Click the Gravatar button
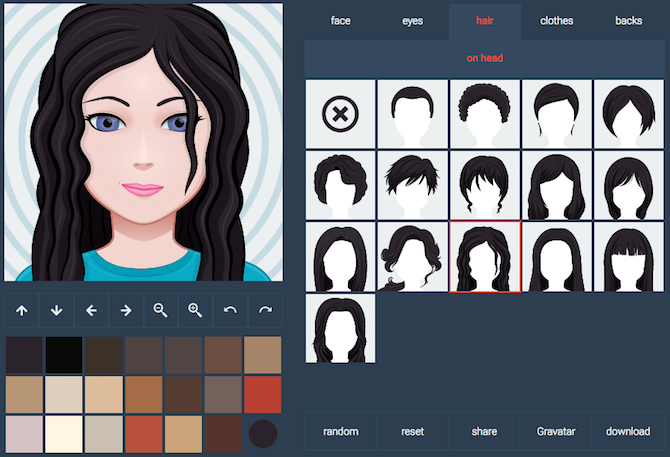 556,432
